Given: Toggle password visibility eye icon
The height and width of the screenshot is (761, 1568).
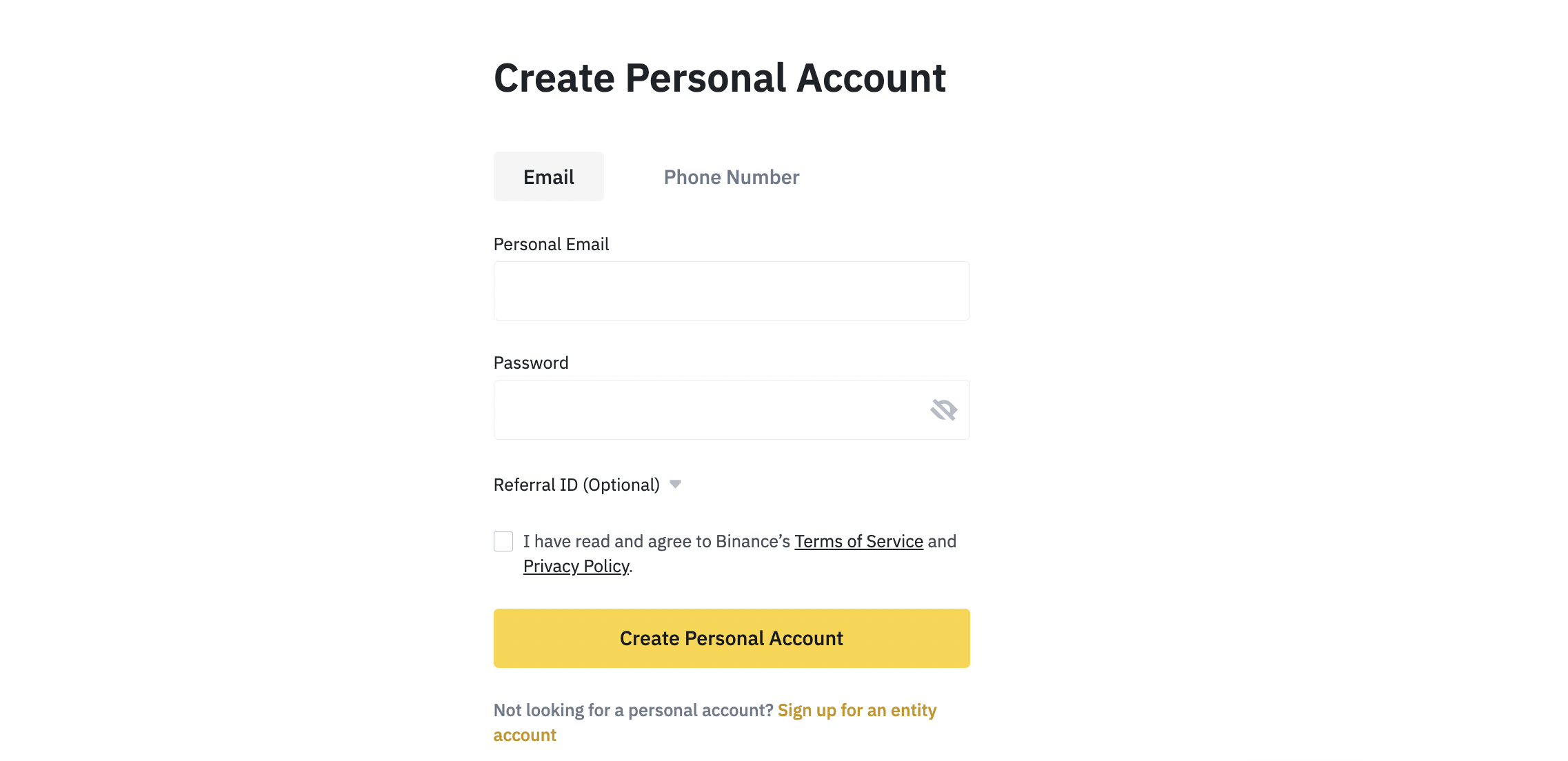Looking at the screenshot, I should click(943, 409).
